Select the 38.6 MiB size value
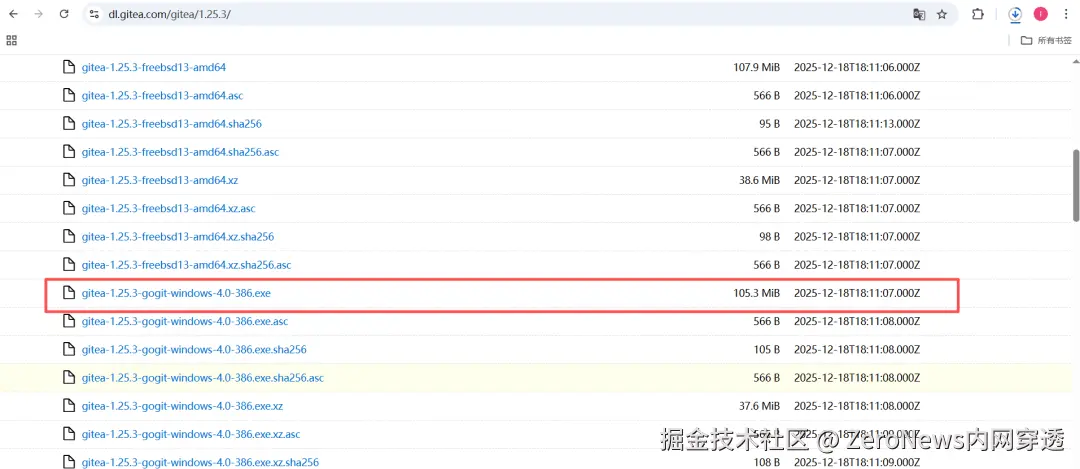1080x469 pixels. pyautogui.click(x=759, y=180)
